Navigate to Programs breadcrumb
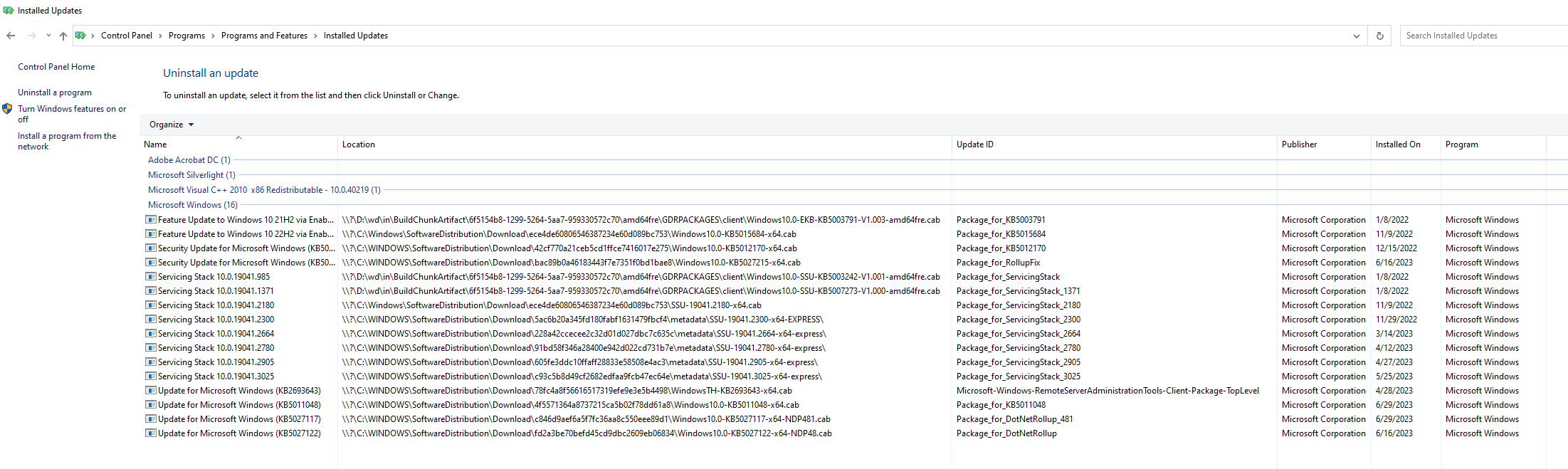 pos(186,36)
